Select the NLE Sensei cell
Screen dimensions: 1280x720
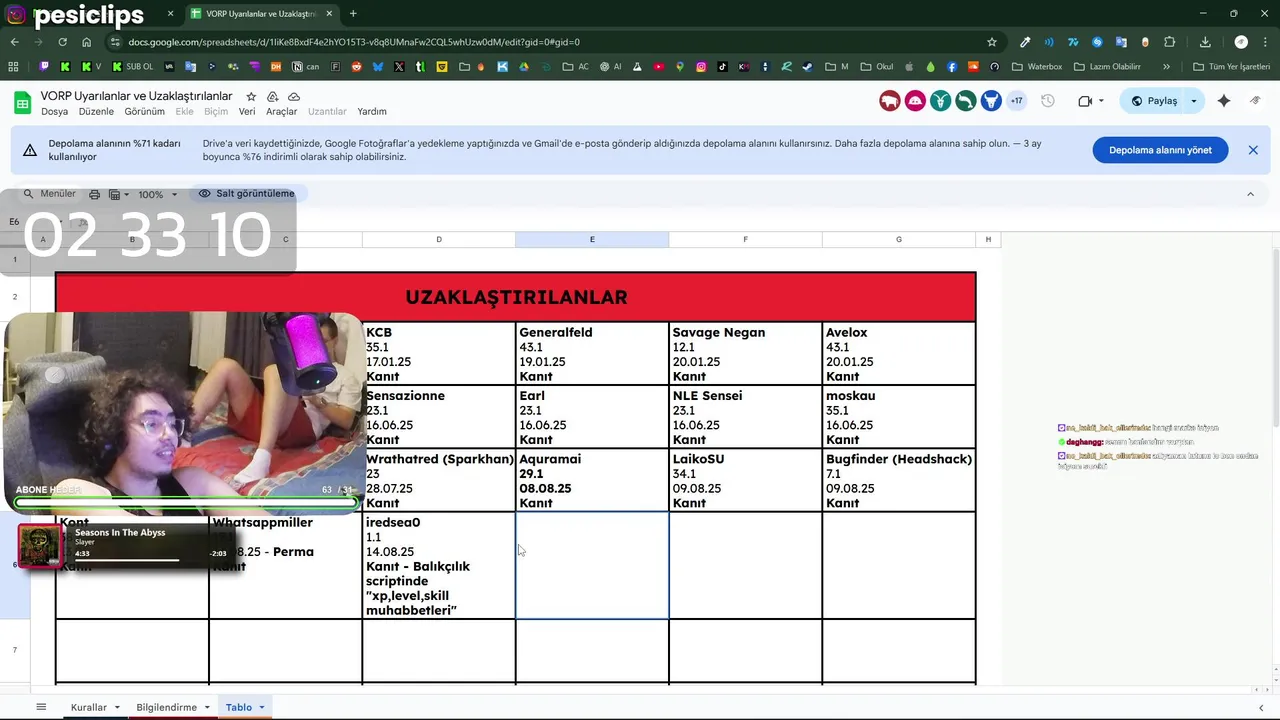click(x=745, y=417)
